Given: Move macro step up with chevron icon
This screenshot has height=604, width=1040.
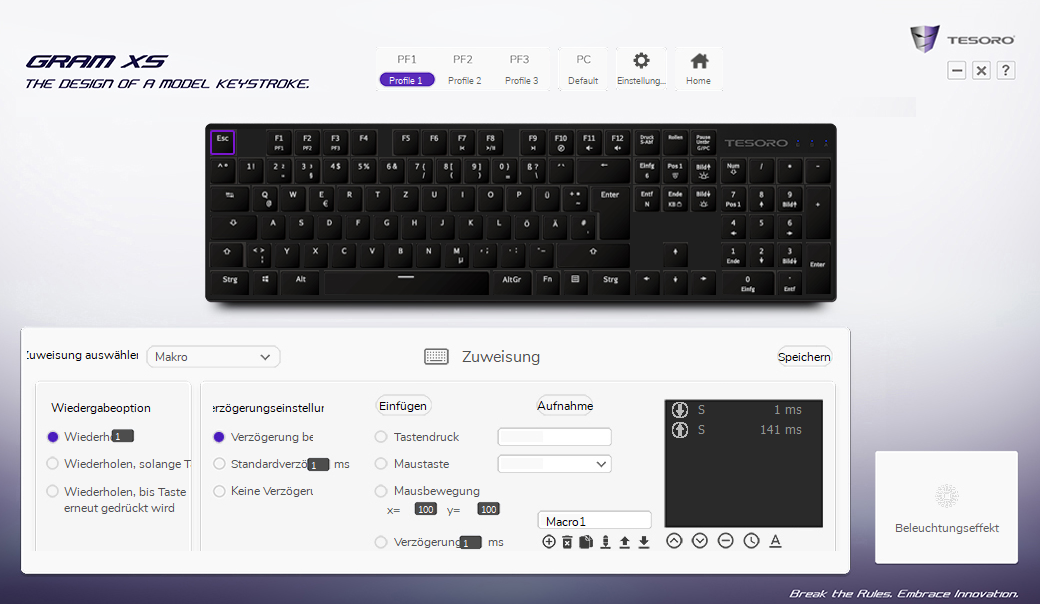Looking at the screenshot, I should (x=674, y=541).
